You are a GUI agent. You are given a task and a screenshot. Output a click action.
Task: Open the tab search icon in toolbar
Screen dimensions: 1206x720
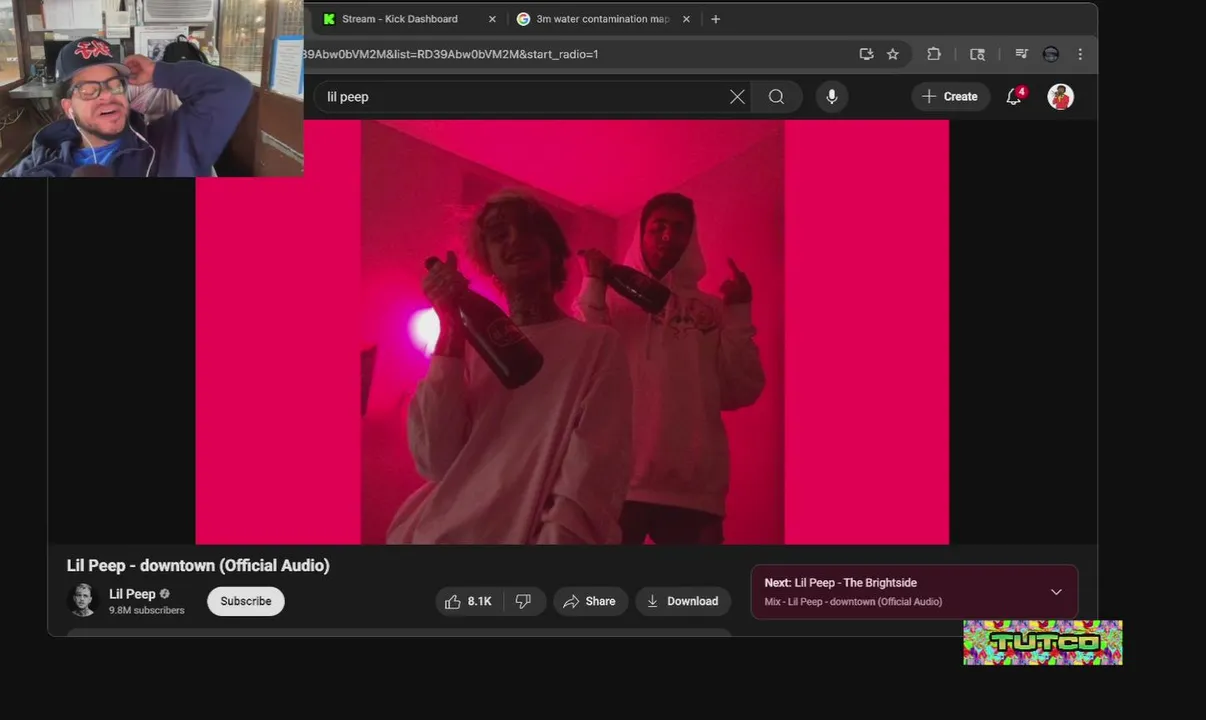coord(978,54)
